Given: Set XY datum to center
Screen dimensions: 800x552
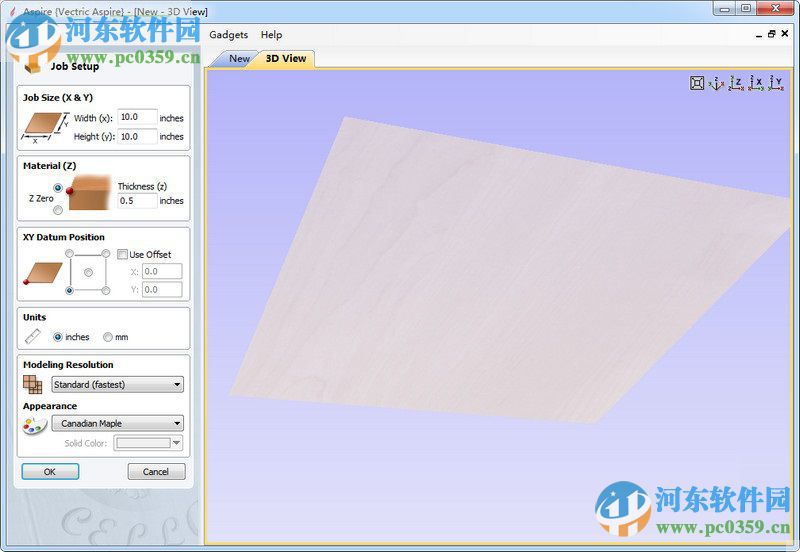Looking at the screenshot, I should (x=88, y=272).
